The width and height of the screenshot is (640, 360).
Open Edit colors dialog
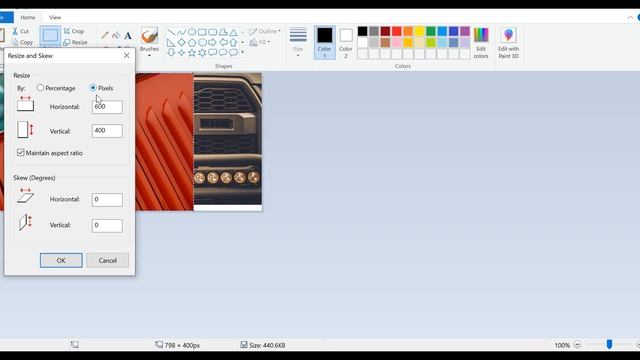pyautogui.click(x=481, y=43)
